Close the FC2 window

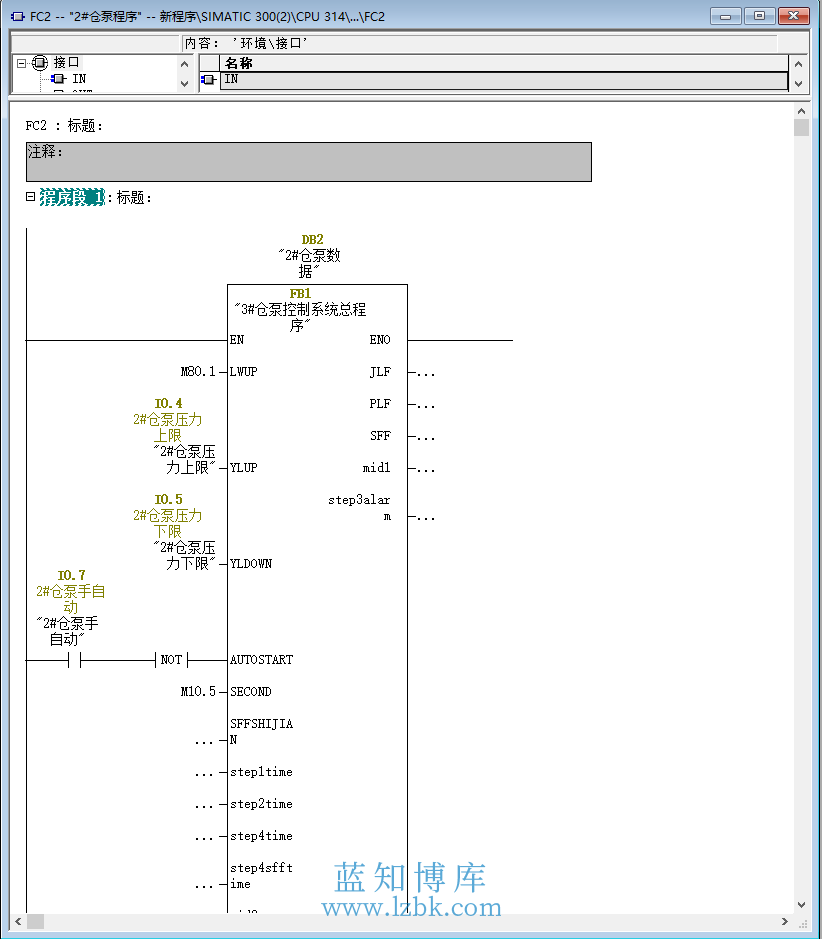794,16
